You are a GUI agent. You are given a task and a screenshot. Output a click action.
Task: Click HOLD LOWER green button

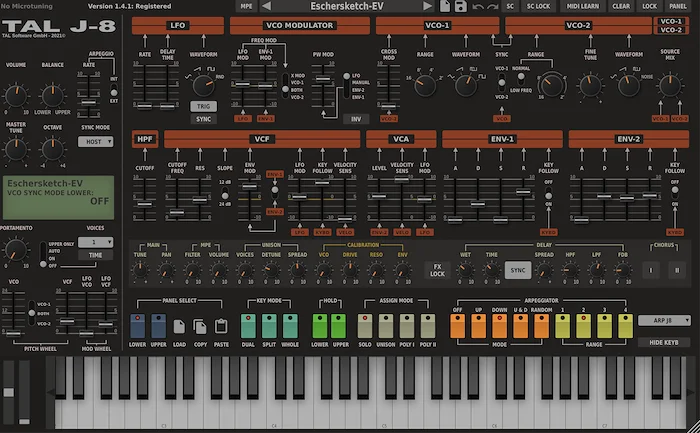coord(320,326)
